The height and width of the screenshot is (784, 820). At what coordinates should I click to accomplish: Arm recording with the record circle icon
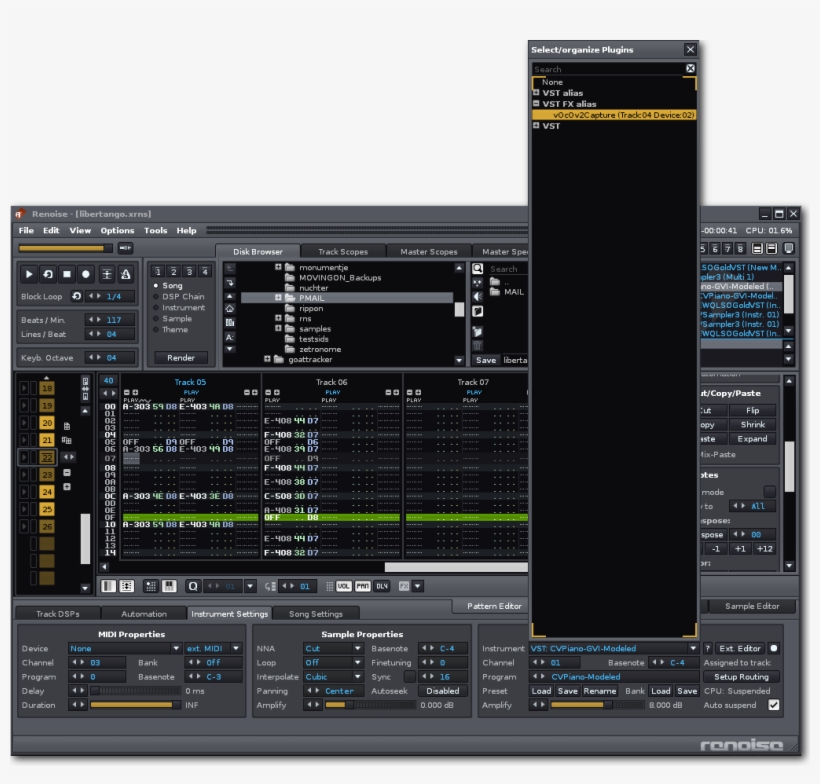[86, 275]
